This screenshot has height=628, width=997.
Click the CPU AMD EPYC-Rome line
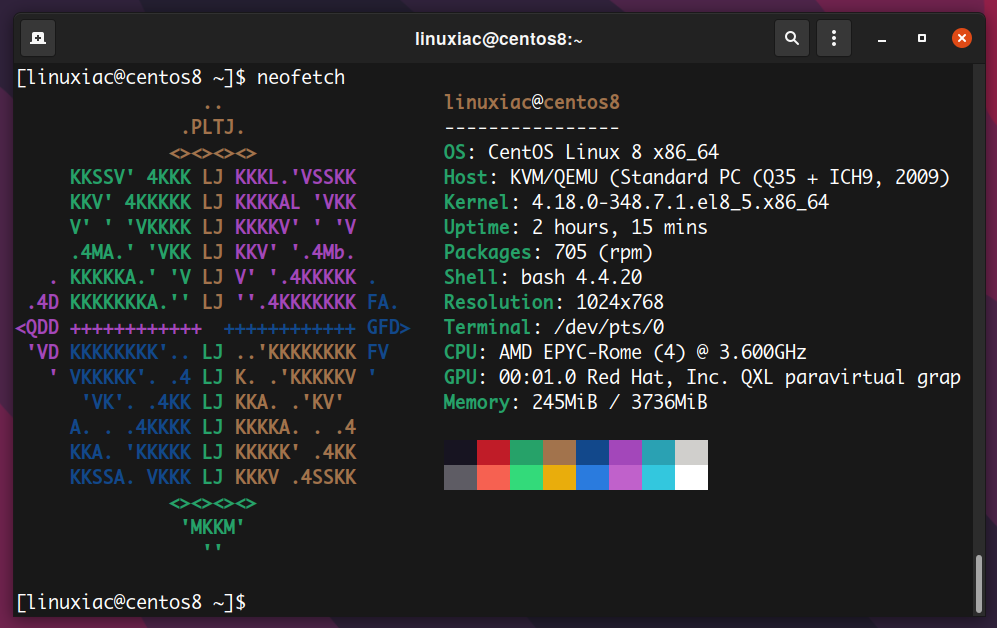coord(625,352)
